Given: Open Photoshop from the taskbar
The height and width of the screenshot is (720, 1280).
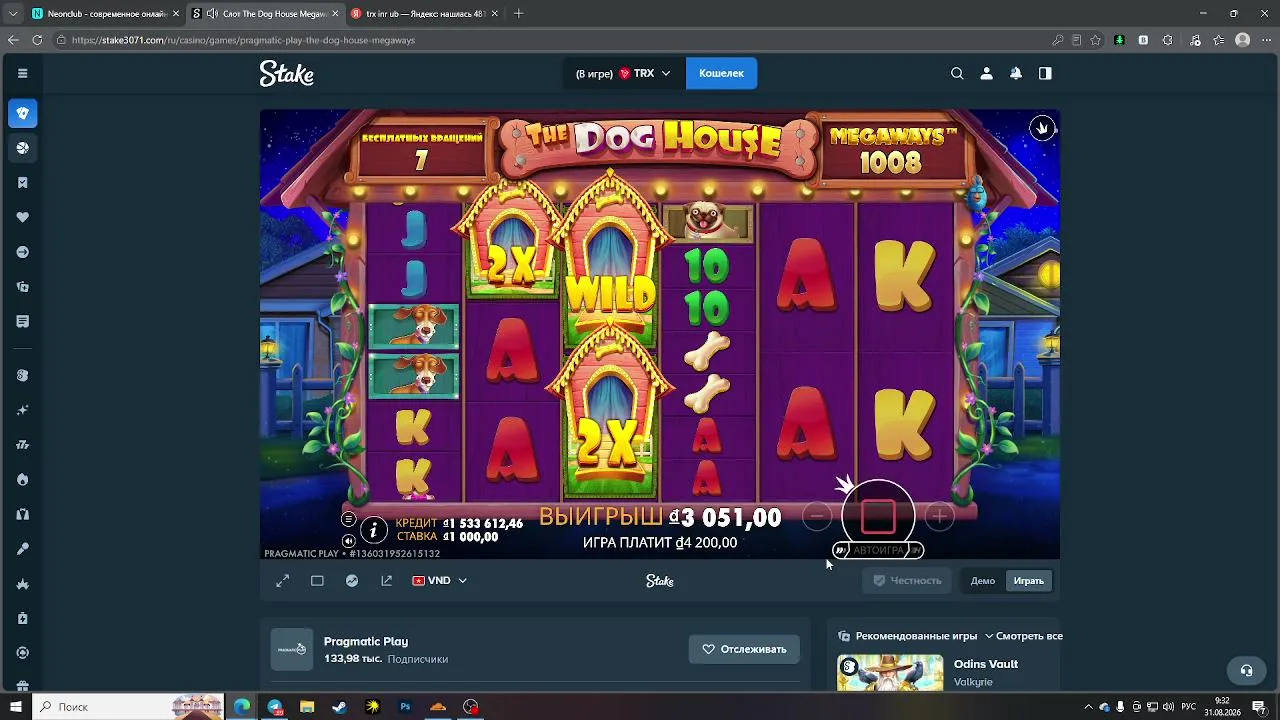Looking at the screenshot, I should (x=405, y=707).
